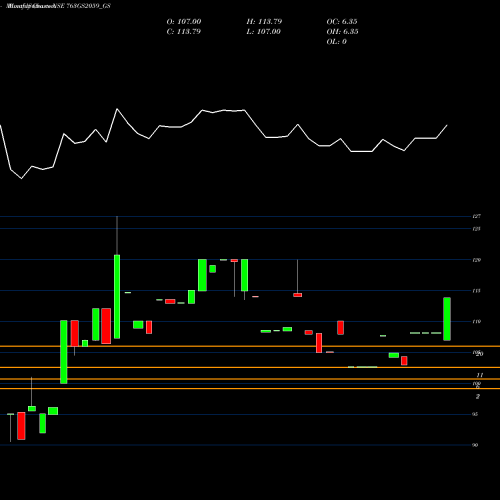Click the 127 price axis label
500x500 pixels.
click(477, 216)
